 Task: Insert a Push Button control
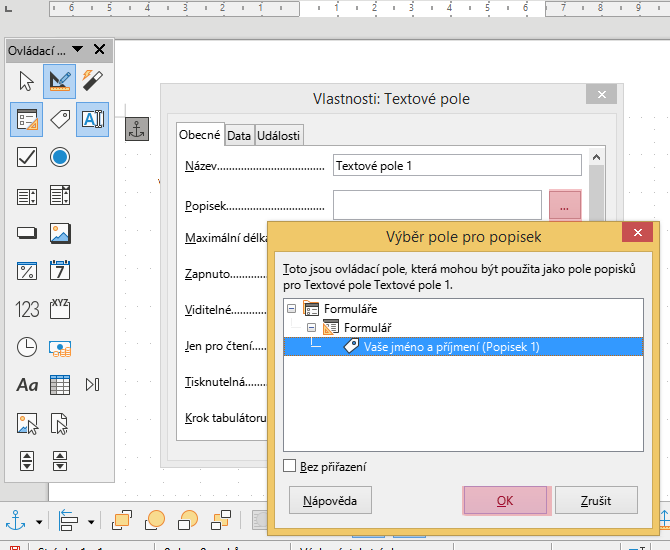(26, 233)
